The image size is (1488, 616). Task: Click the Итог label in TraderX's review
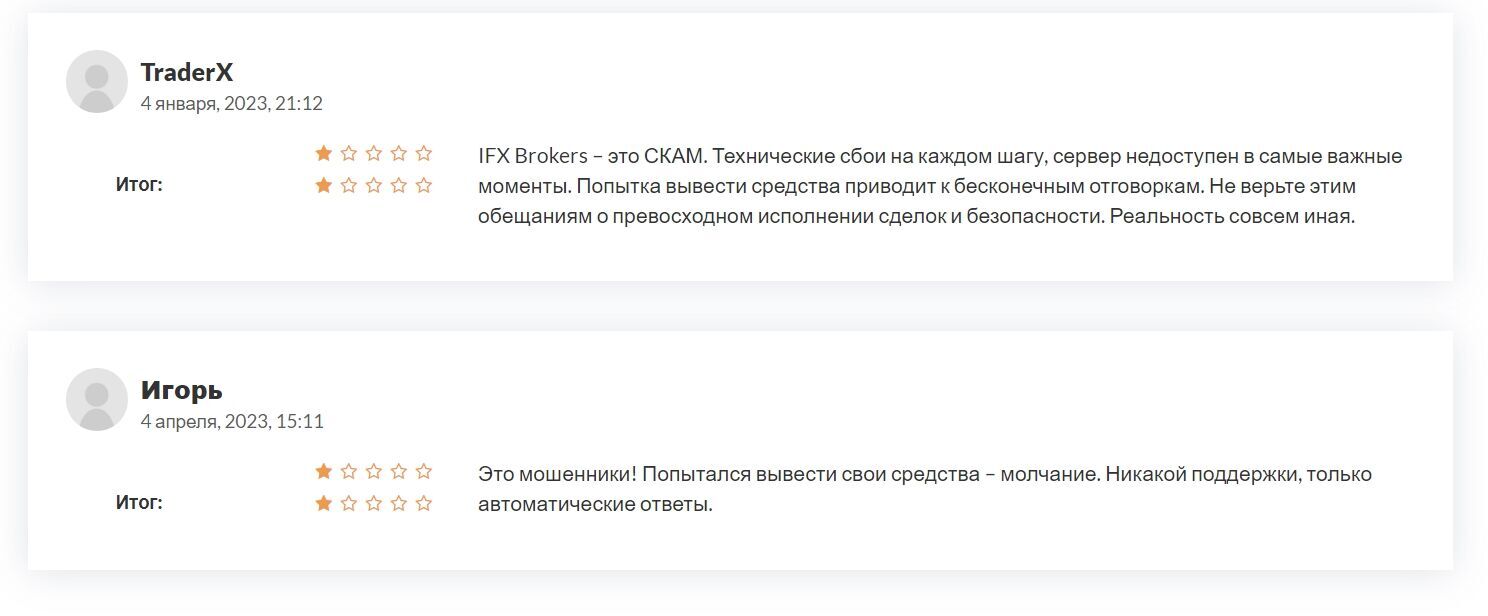pos(139,185)
